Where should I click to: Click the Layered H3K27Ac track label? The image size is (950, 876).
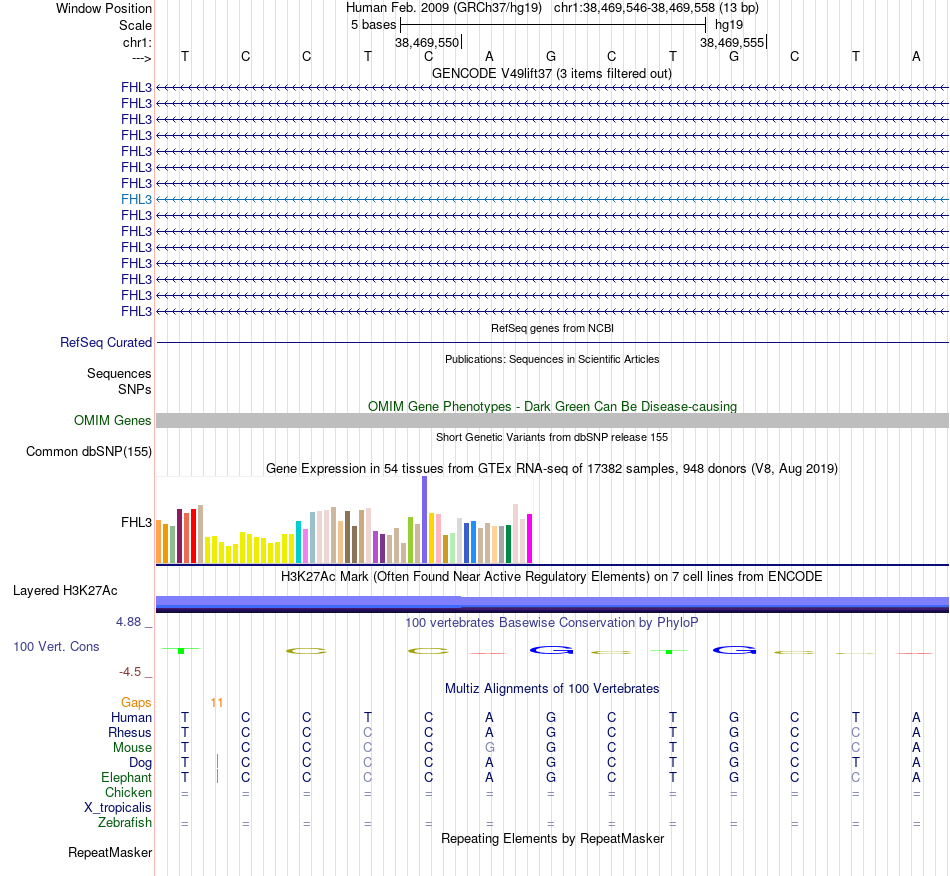pyautogui.click(x=65, y=591)
